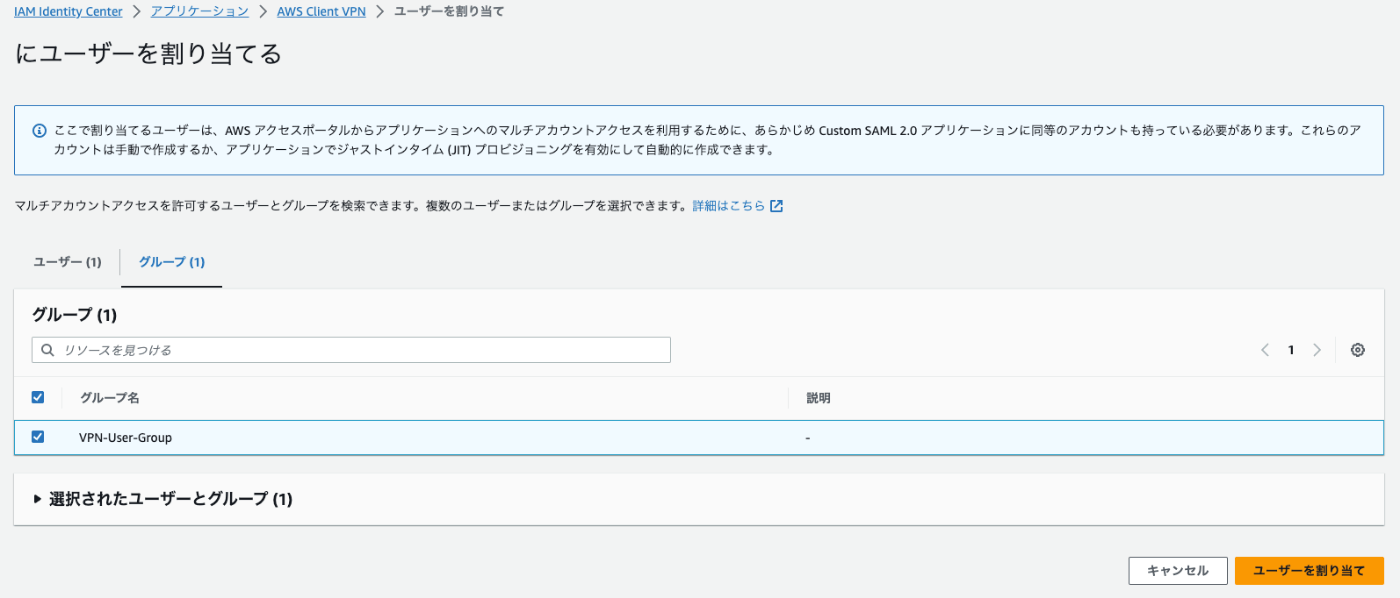Viewport: 1400px width, 598px height.
Task: Toggle the select-all groups header checkbox
Action: (x=38, y=397)
